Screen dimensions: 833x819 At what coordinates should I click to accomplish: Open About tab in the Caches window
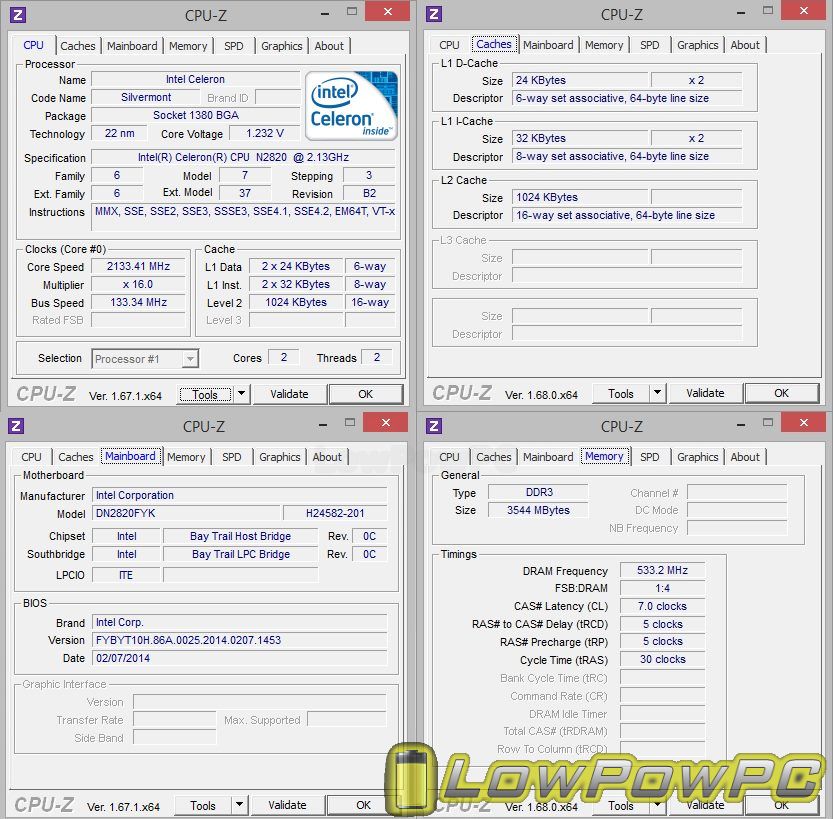click(745, 45)
